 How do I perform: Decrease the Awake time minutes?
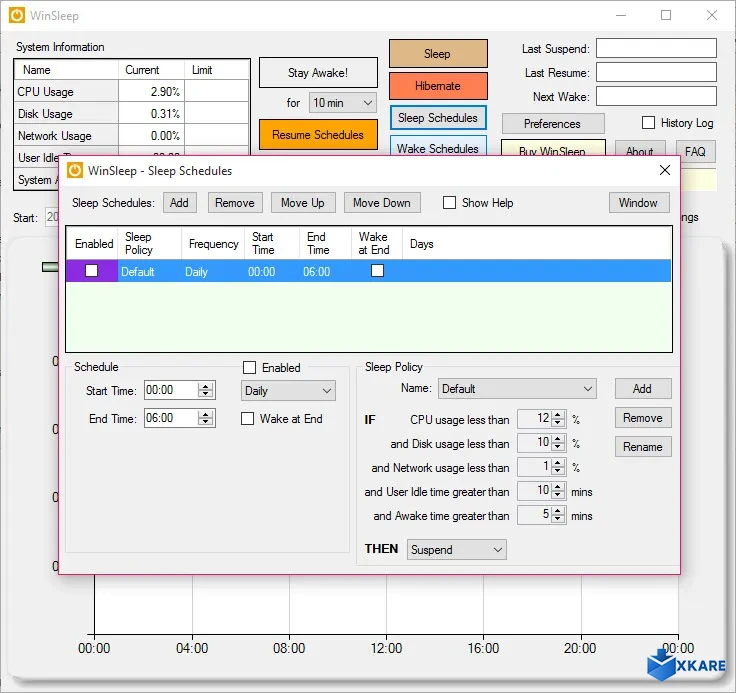click(x=558, y=519)
